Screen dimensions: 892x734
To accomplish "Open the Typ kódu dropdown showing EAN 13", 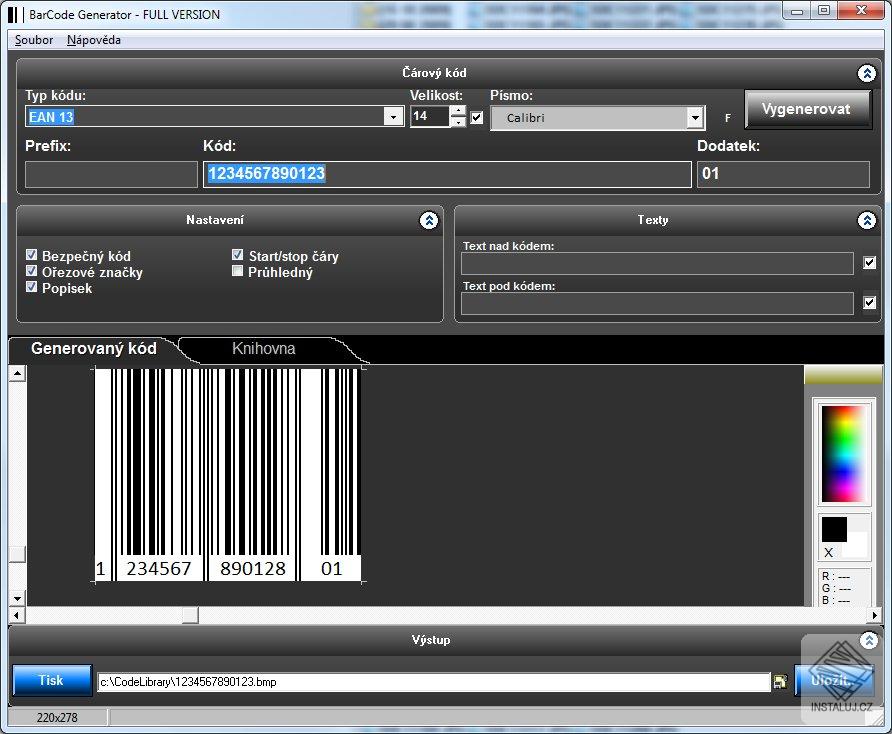I will pyautogui.click(x=394, y=116).
